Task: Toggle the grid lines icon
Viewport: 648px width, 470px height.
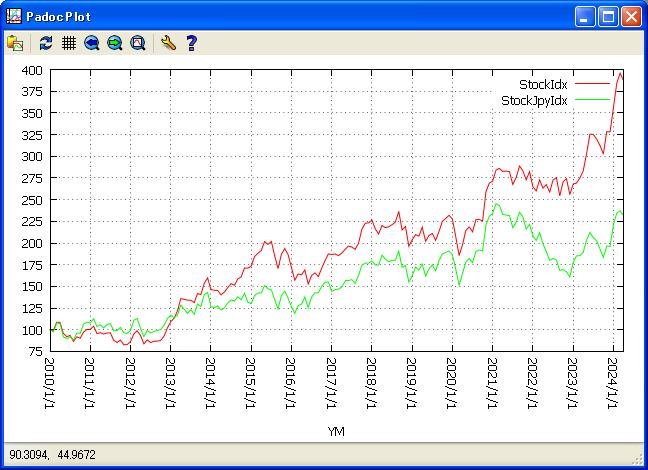Action: (68, 43)
